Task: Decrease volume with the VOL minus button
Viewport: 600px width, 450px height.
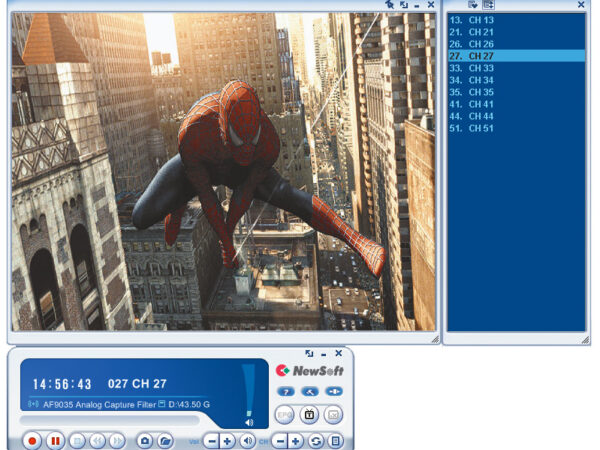Action: [211, 440]
